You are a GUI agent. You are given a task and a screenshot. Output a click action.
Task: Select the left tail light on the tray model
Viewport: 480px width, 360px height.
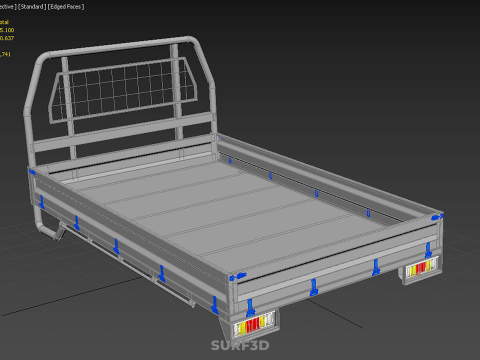(256, 325)
